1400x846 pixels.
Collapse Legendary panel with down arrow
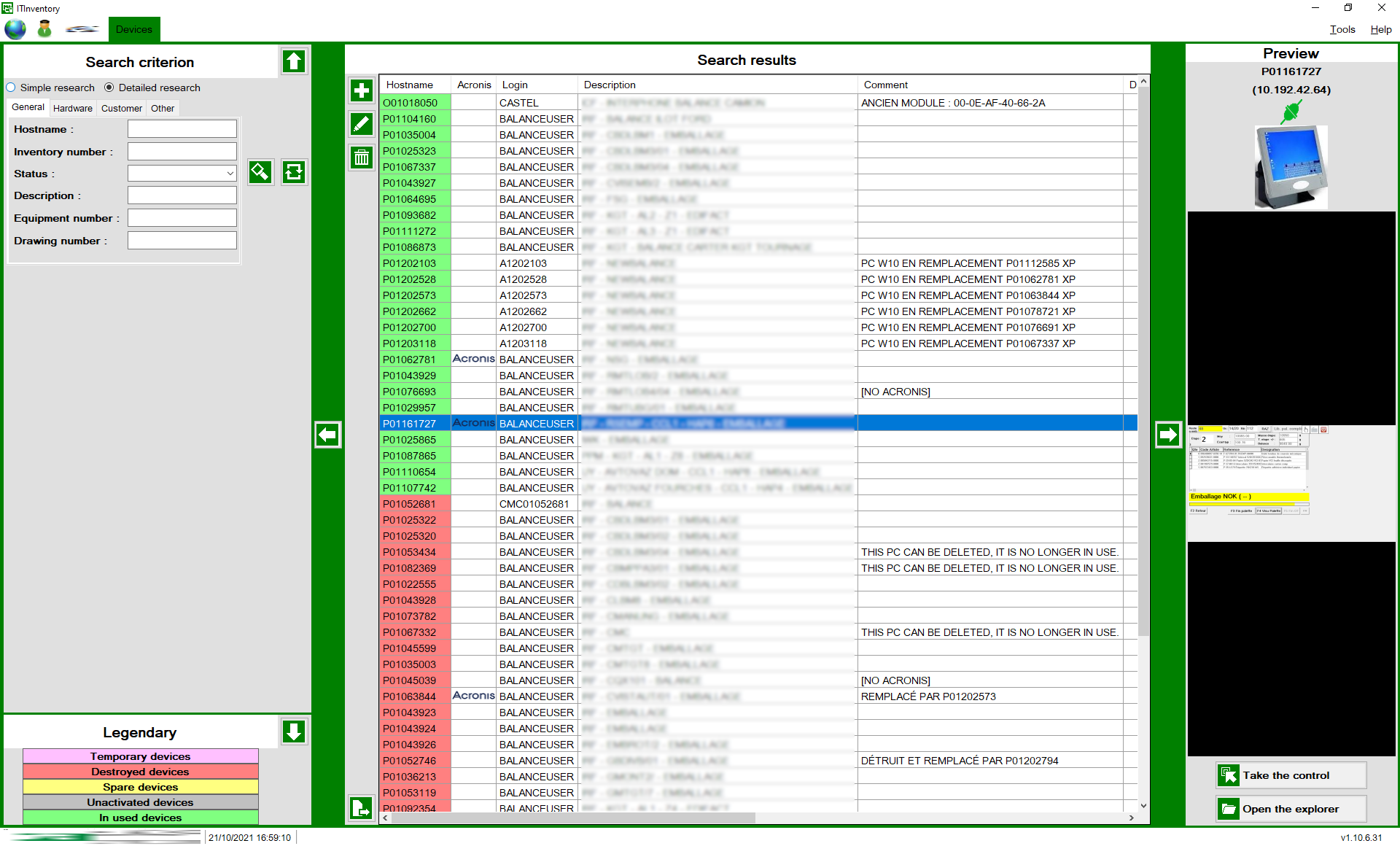pos(294,731)
